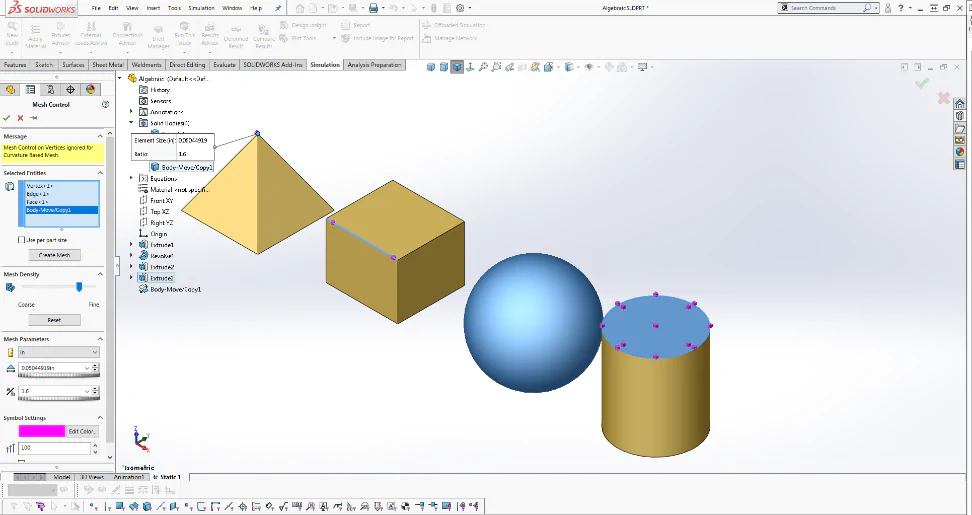972x515 pixels.
Task: Switch to the Analysis Preparation tab
Action: pos(374,64)
